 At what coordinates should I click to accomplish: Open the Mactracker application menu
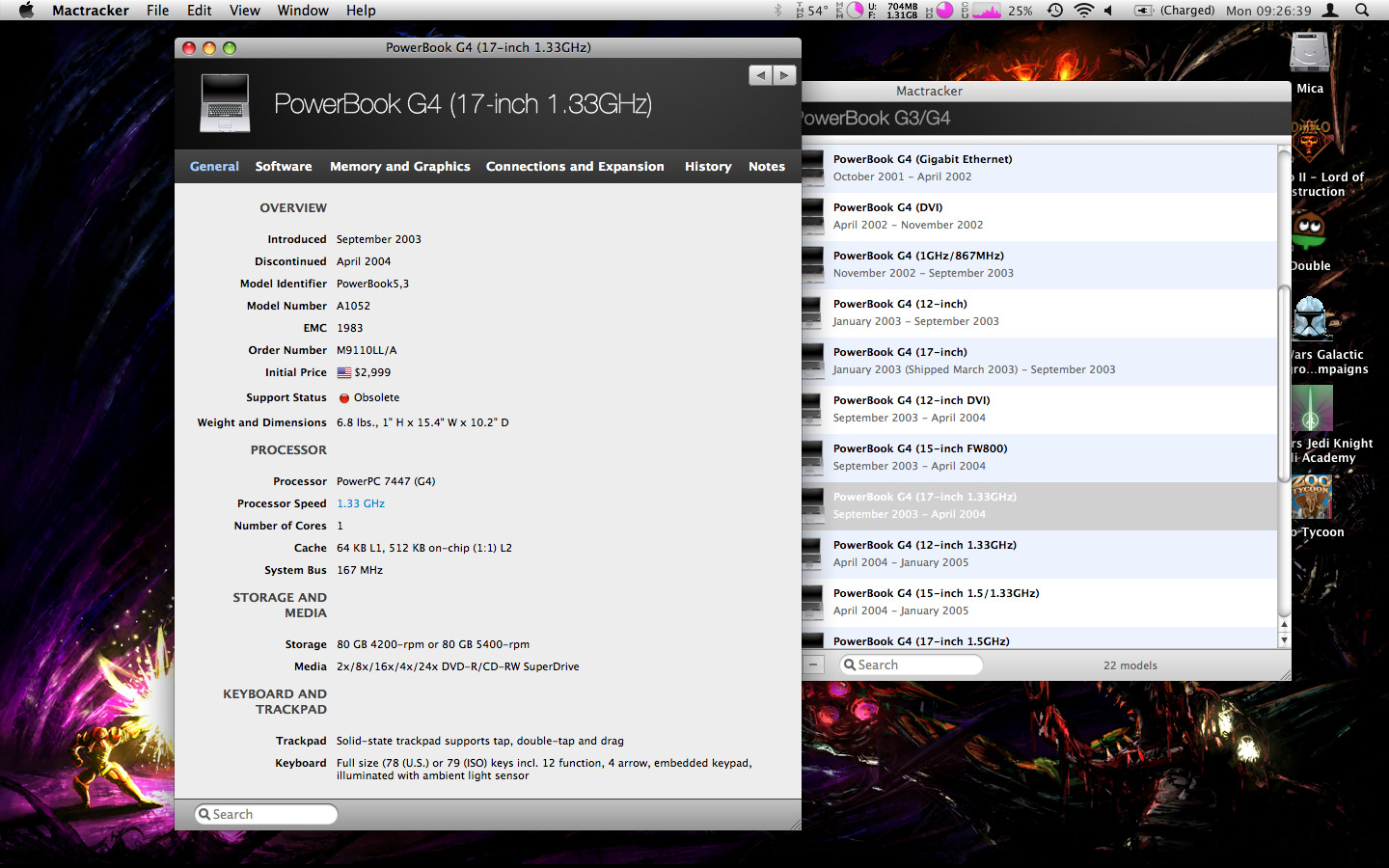91,11
